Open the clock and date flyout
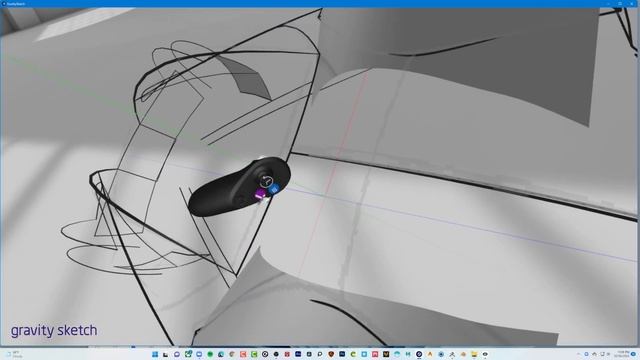Screen dimensions: 640x360 [623, 354]
